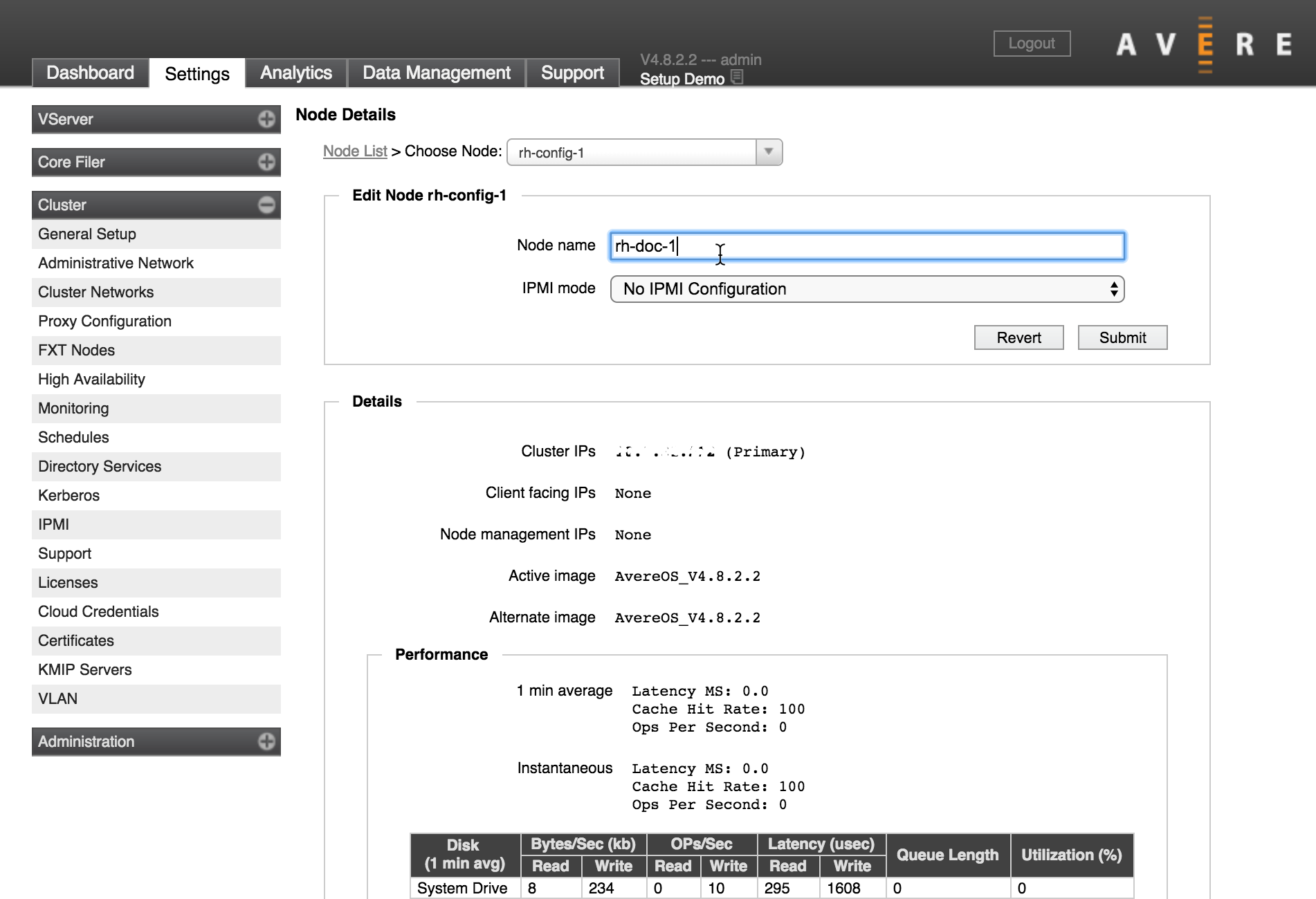Click the Core Filer section header
The image size is (1316, 899).
click(156, 162)
